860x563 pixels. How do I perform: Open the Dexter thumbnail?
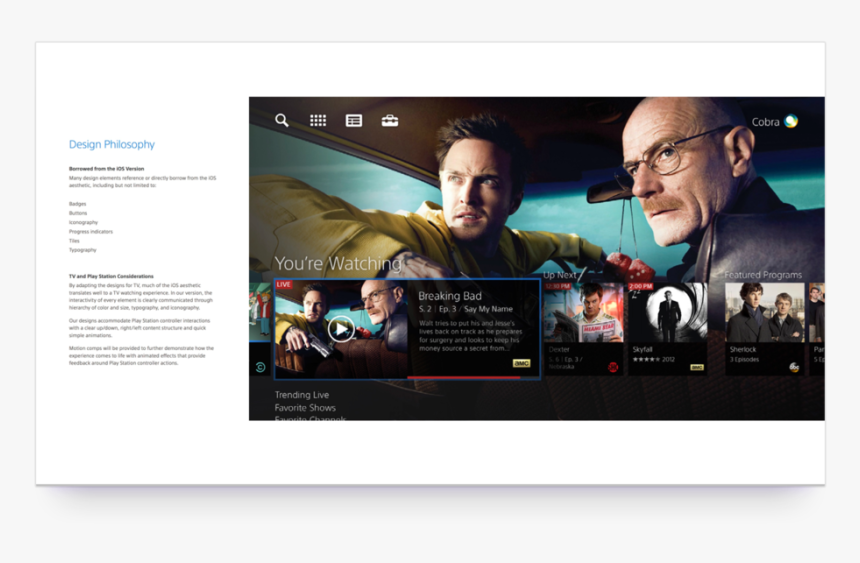584,313
